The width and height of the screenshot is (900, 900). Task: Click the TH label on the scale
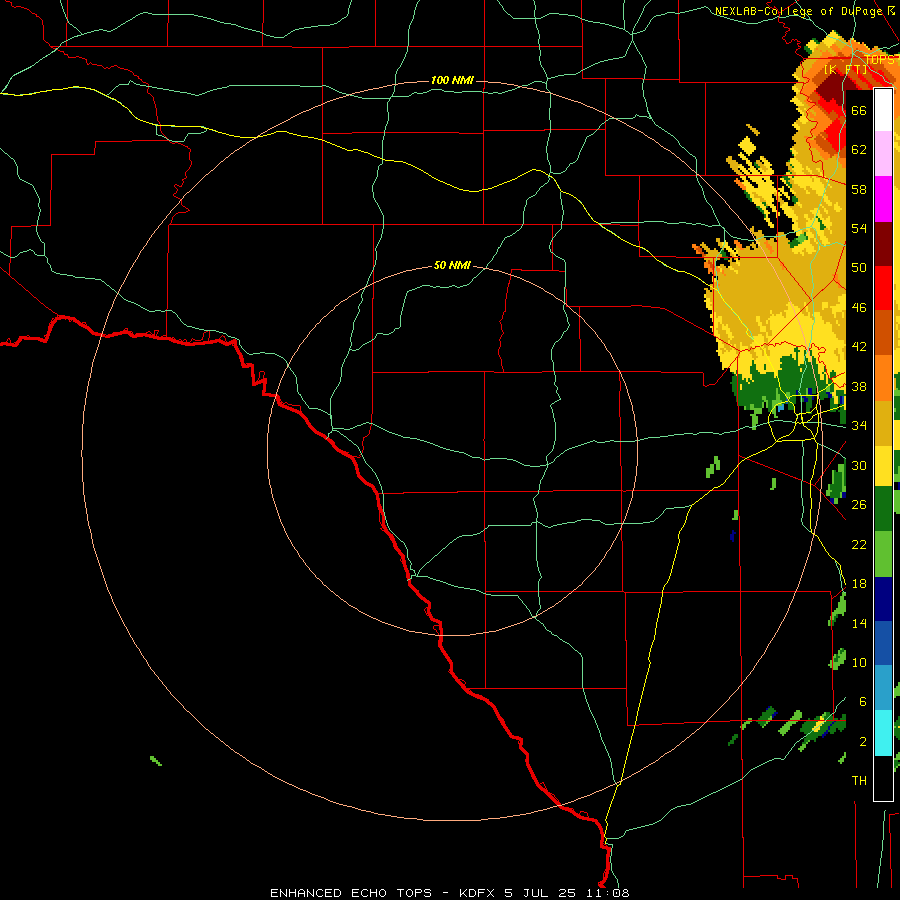pyautogui.click(x=859, y=781)
